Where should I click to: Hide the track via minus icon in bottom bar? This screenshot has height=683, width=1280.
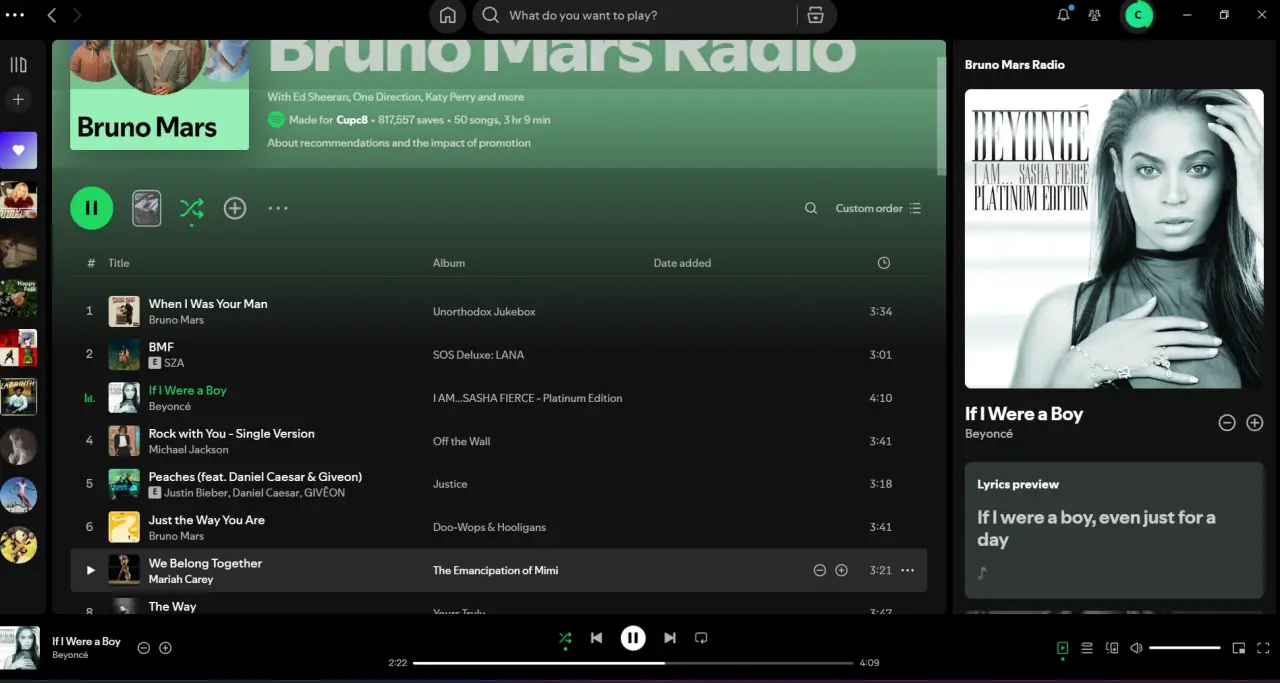tap(143, 648)
